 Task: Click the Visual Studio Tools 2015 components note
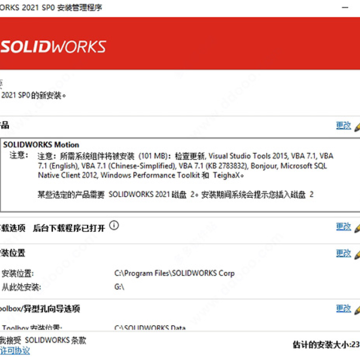(185, 166)
